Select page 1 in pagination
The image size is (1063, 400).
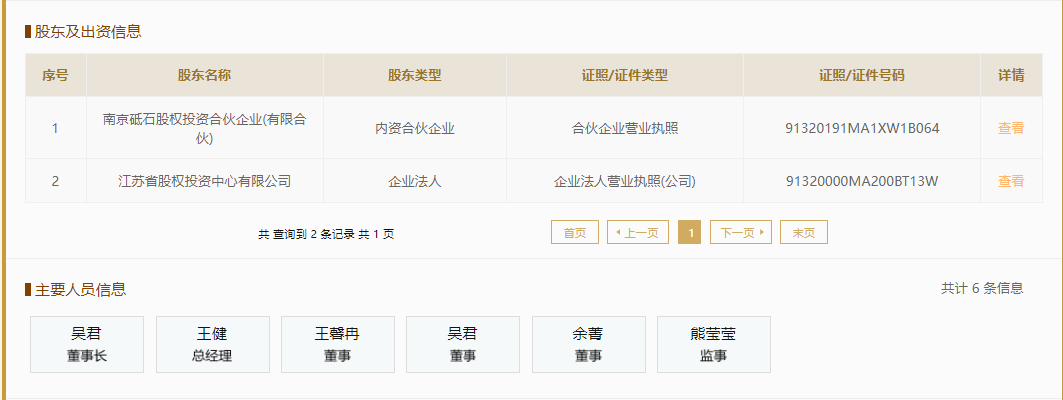[x=689, y=232]
